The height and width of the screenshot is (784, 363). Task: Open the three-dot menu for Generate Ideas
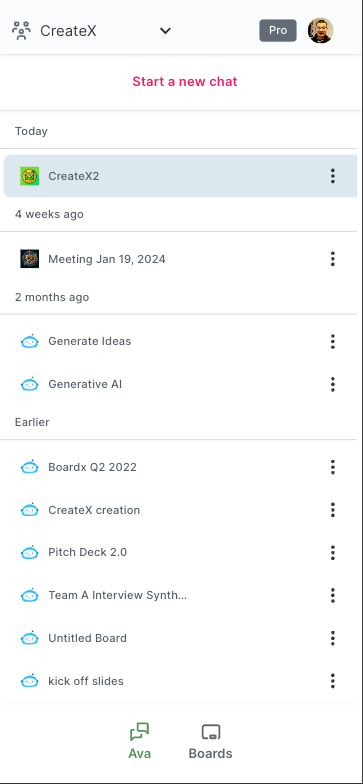tap(332, 342)
